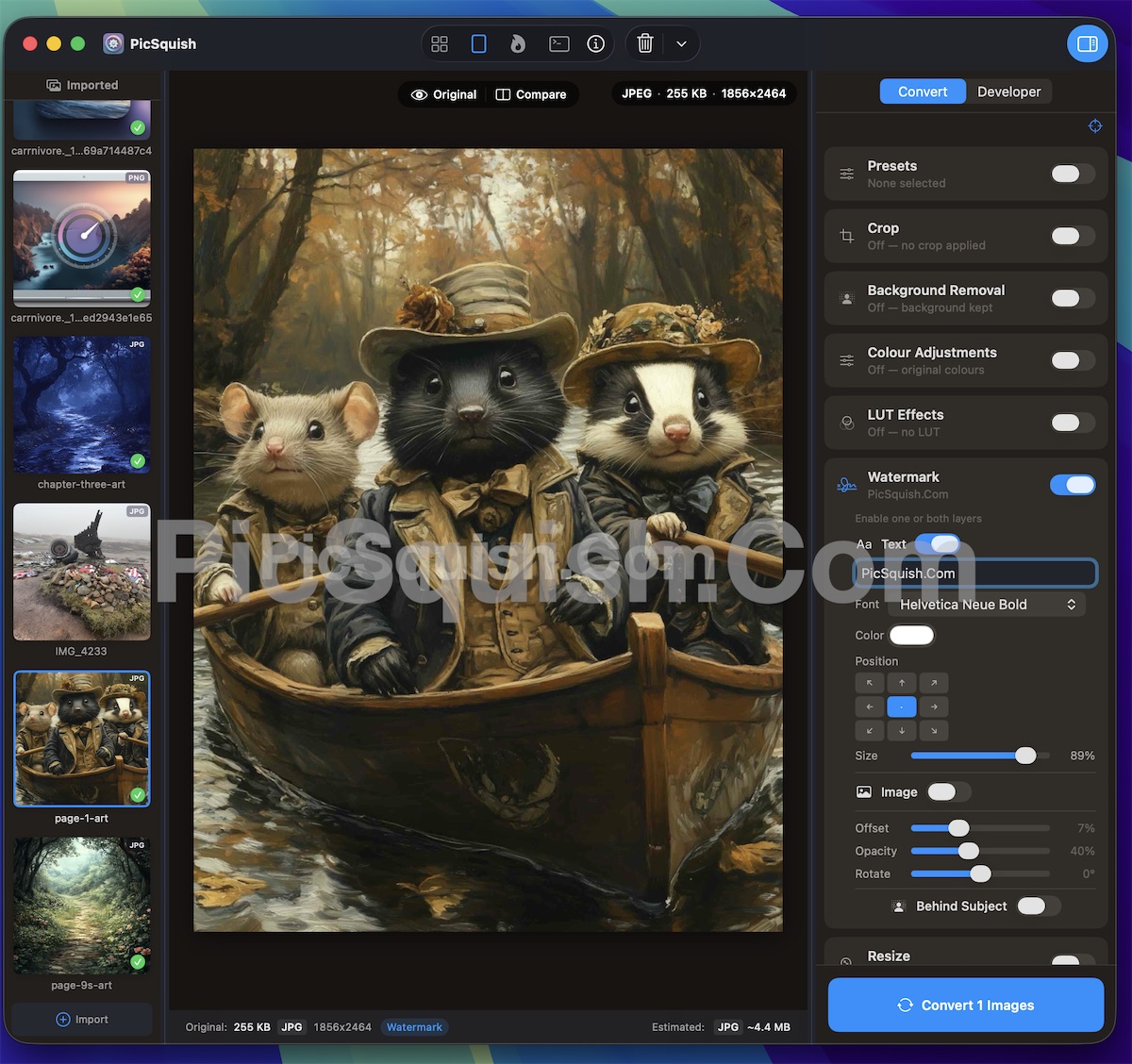
Task: Enable the Image watermark layer
Action: click(949, 792)
